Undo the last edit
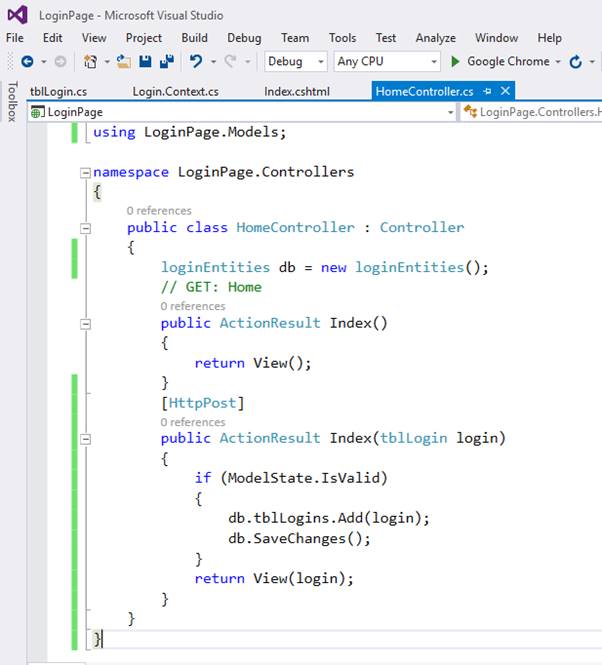The height and width of the screenshot is (665, 602). [196, 62]
